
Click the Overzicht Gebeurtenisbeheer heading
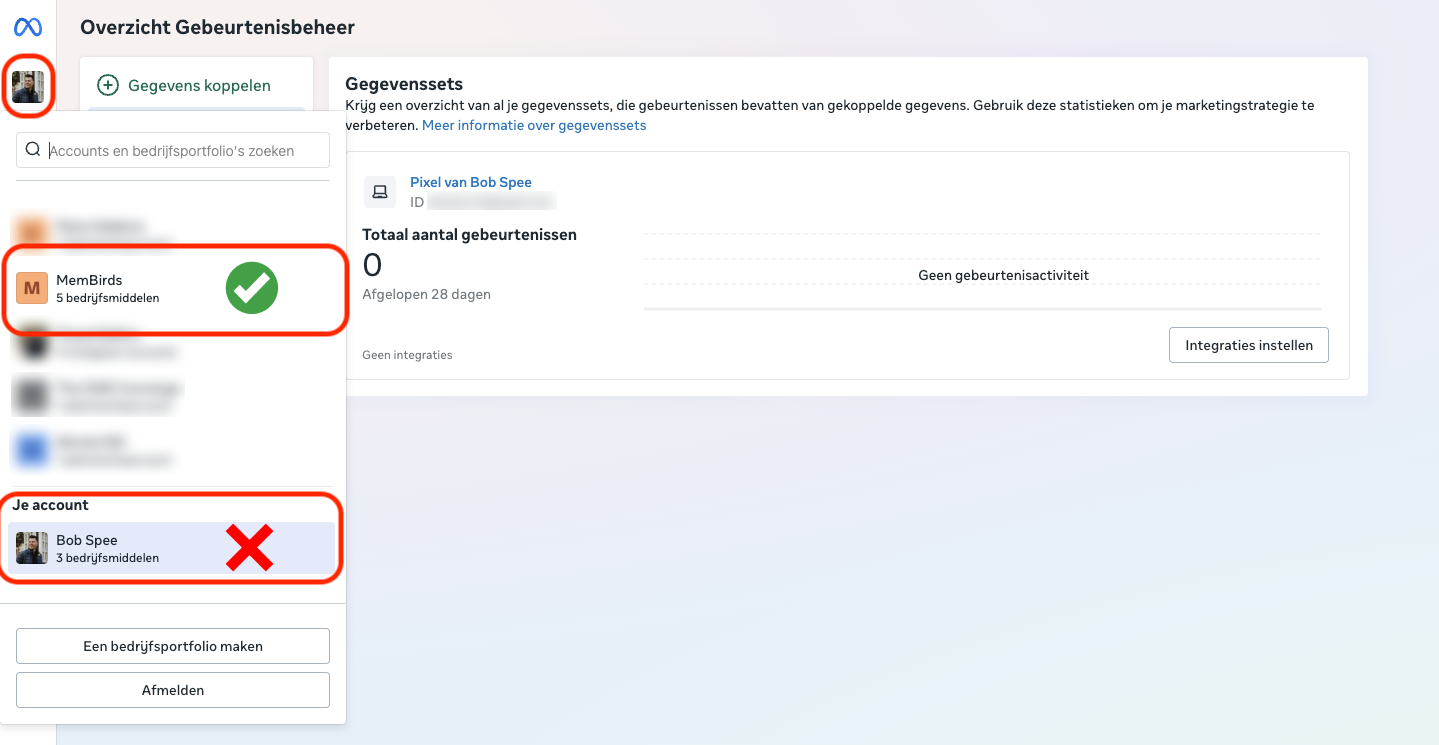tap(218, 28)
